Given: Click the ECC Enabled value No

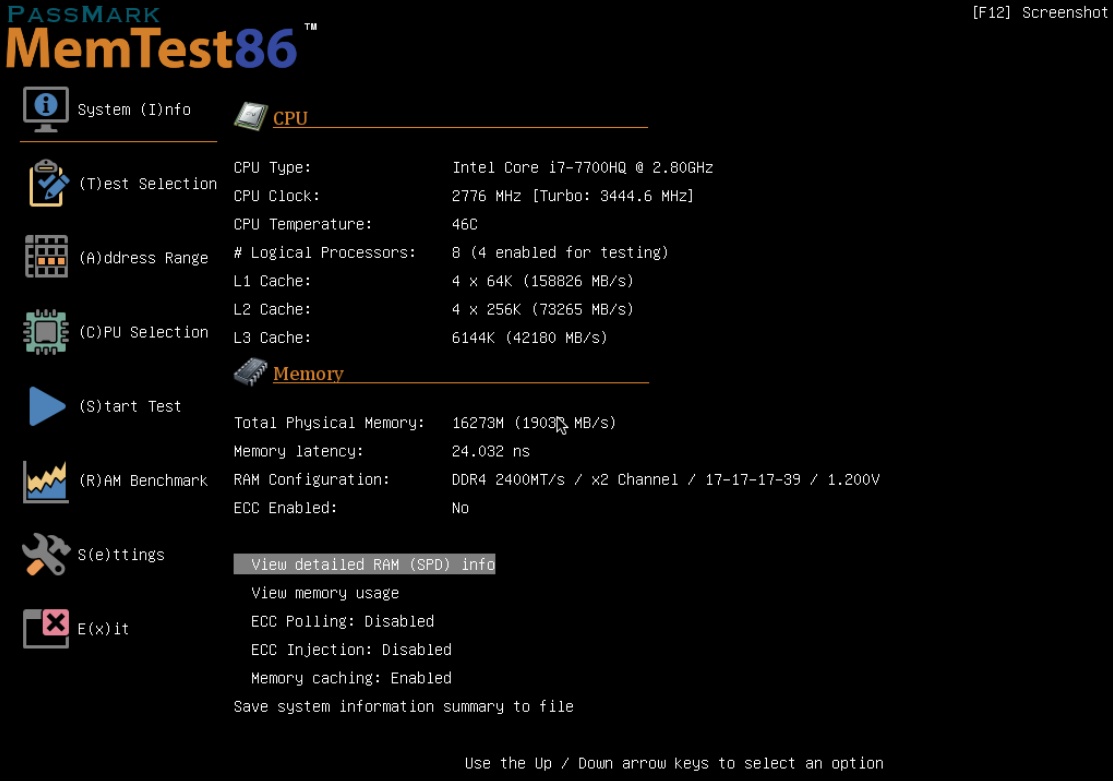Looking at the screenshot, I should (x=460, y=508).
